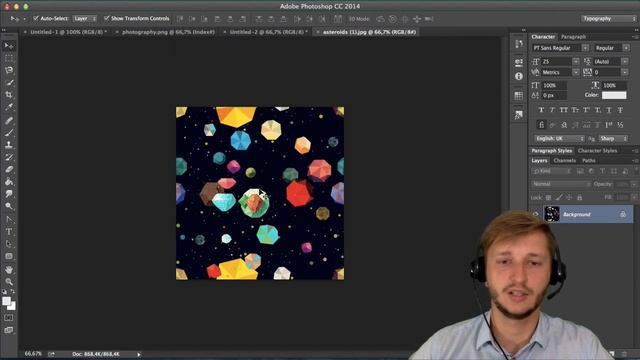
Task: Switch to the Untitled-2 document tab
Action: (268, 32)
